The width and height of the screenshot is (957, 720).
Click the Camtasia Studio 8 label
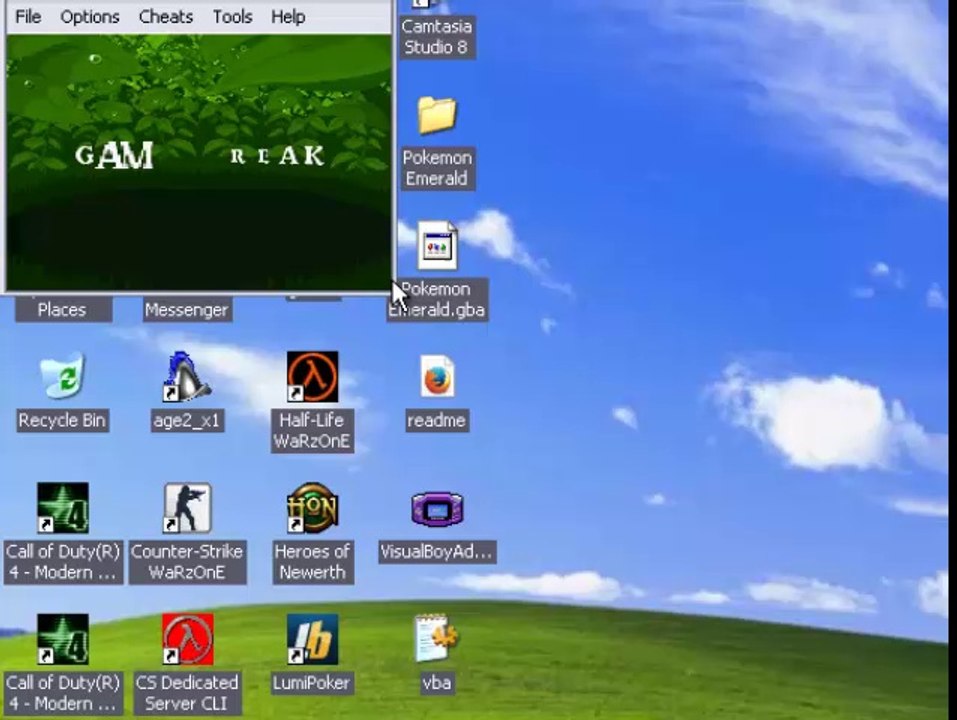[x=436, y=37]
